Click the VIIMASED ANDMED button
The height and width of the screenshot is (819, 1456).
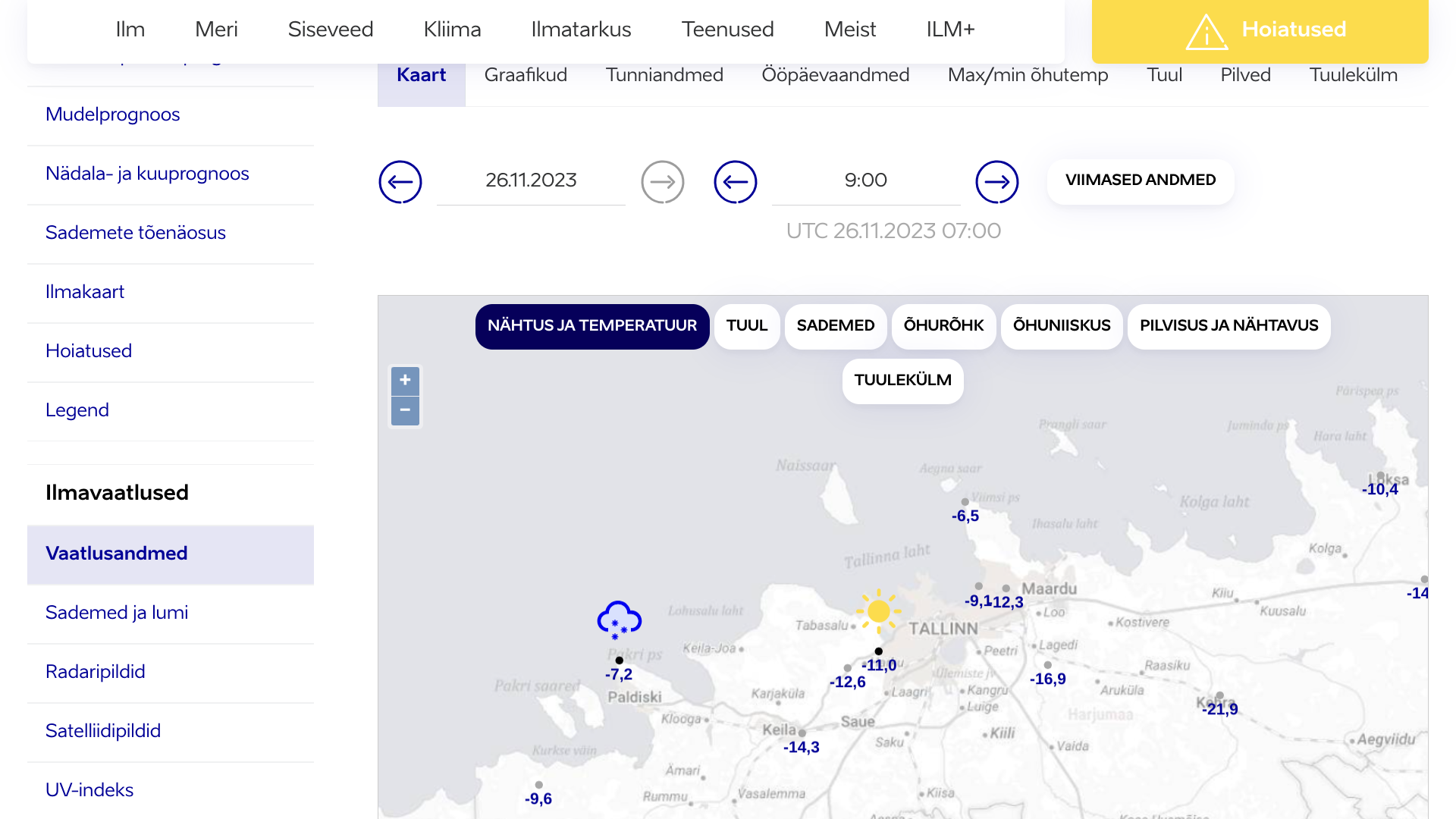click(x=1140, y=180)
